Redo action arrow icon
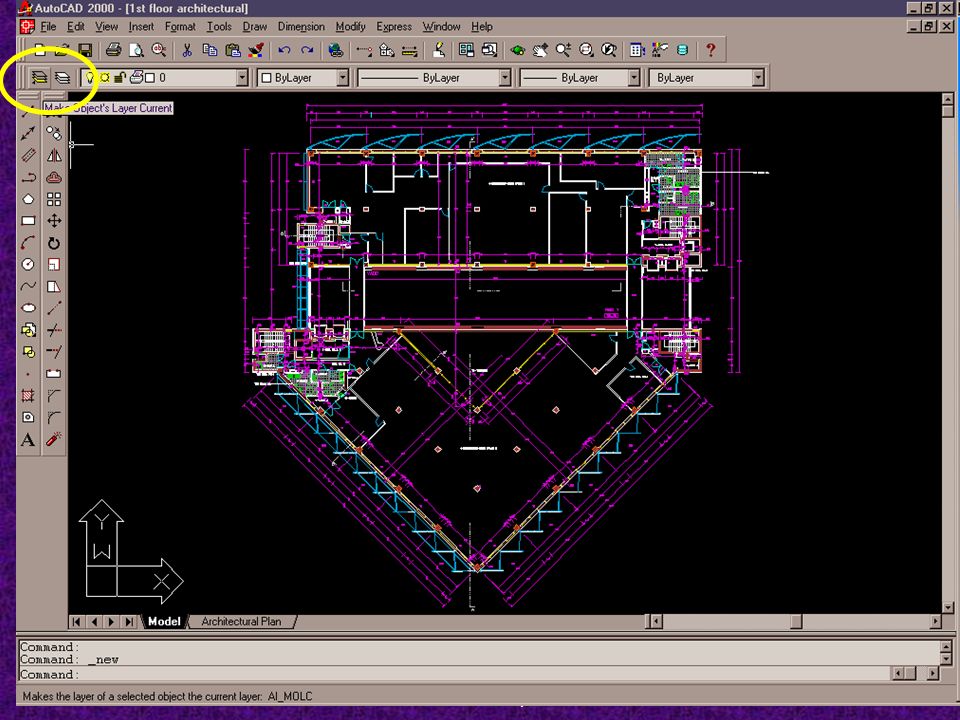Viewport: 960px width, 720px height. coord(307,50)
